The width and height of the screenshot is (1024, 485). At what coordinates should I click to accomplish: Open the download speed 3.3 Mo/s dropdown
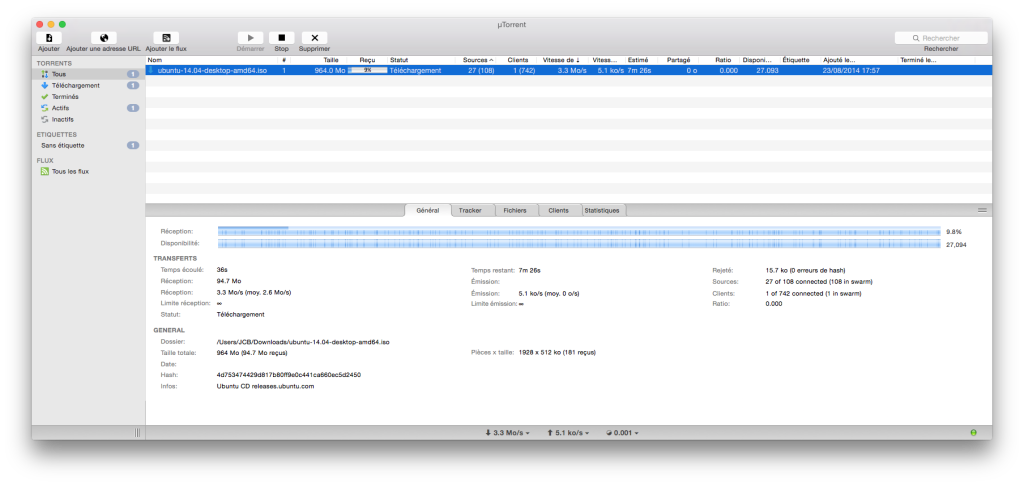(x=507, y=433)
